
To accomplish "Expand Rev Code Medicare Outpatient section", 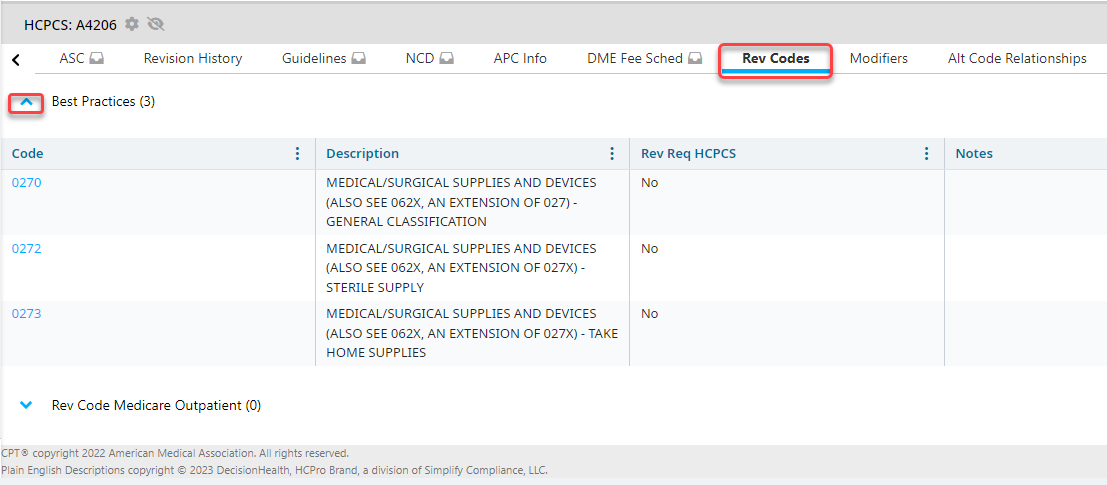I will pyautogui.click(x=27, y=406).
